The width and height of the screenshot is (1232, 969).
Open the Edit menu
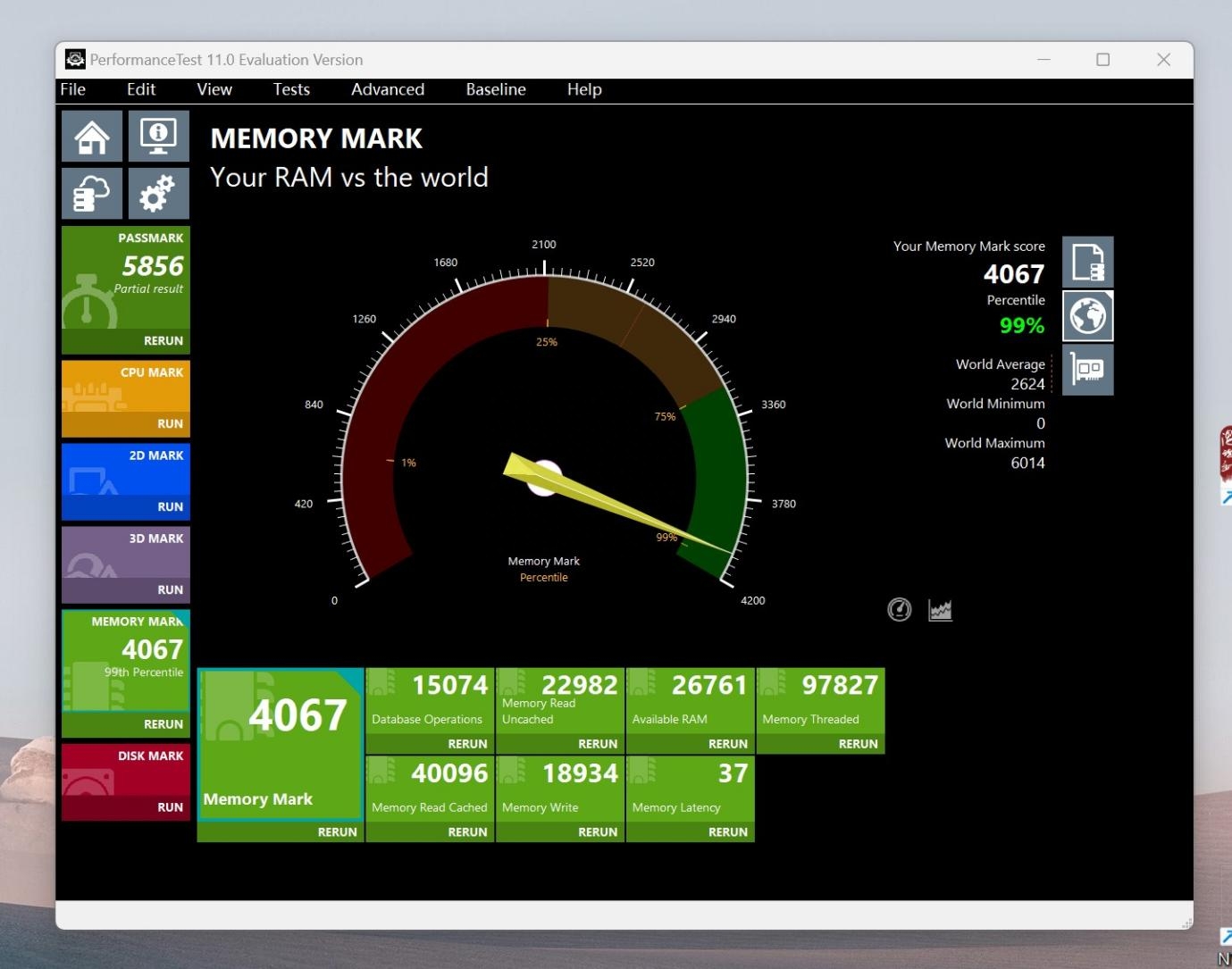point(141,89)
